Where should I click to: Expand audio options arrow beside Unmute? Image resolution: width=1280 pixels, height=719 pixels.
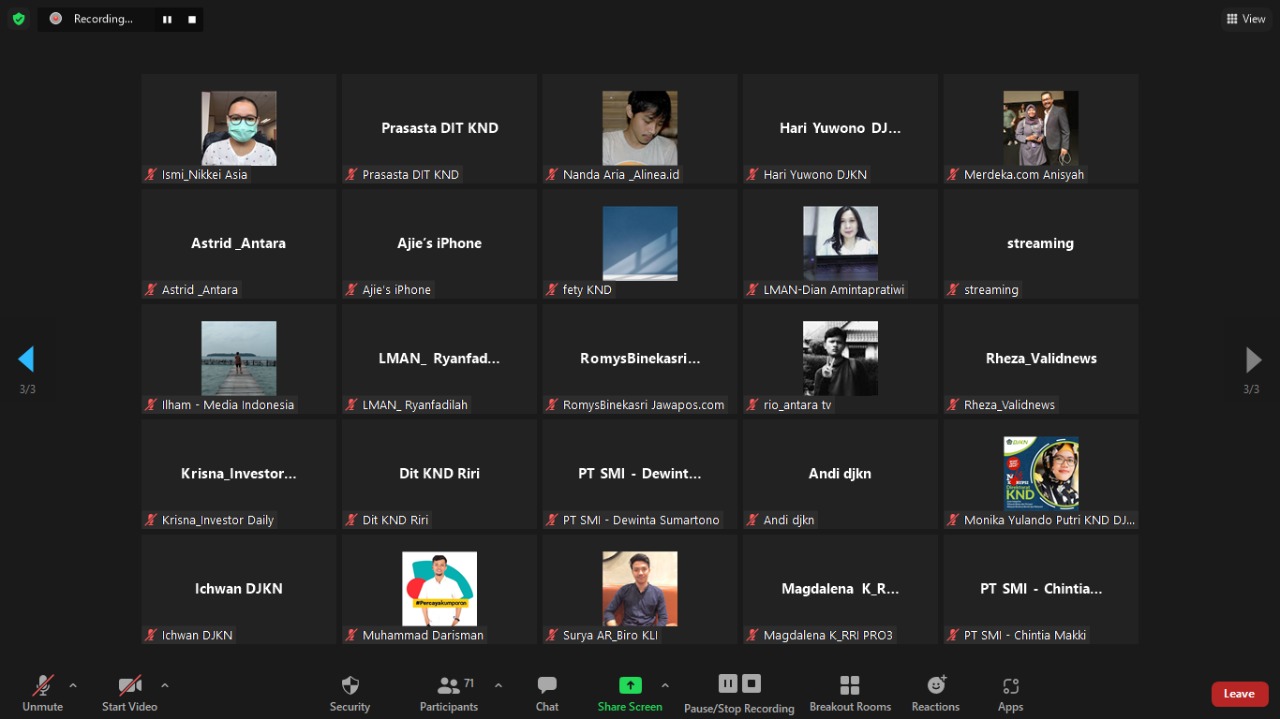73,685
